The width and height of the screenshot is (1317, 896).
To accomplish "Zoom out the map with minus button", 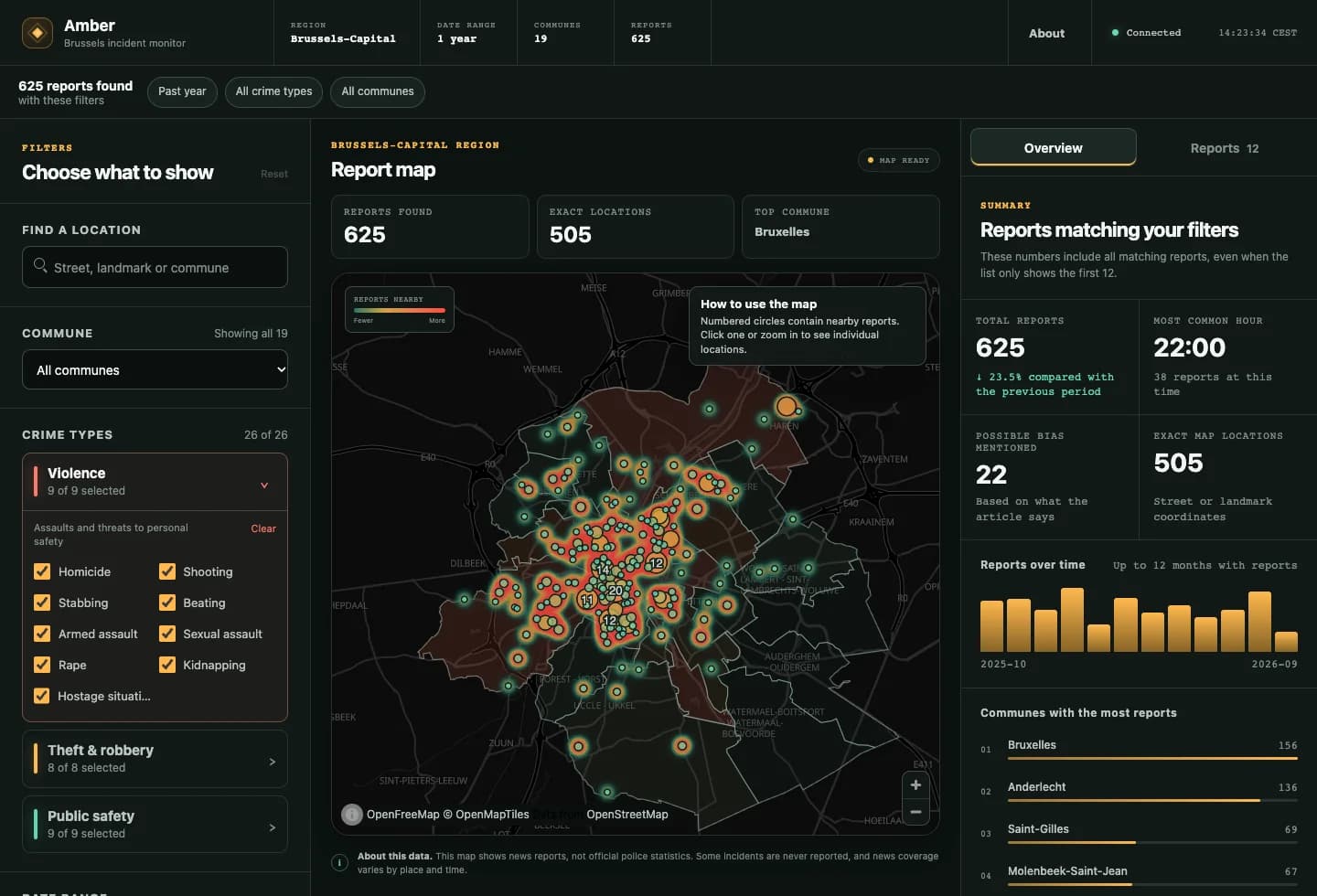I will pyautogui.click(x=915, y=812).
